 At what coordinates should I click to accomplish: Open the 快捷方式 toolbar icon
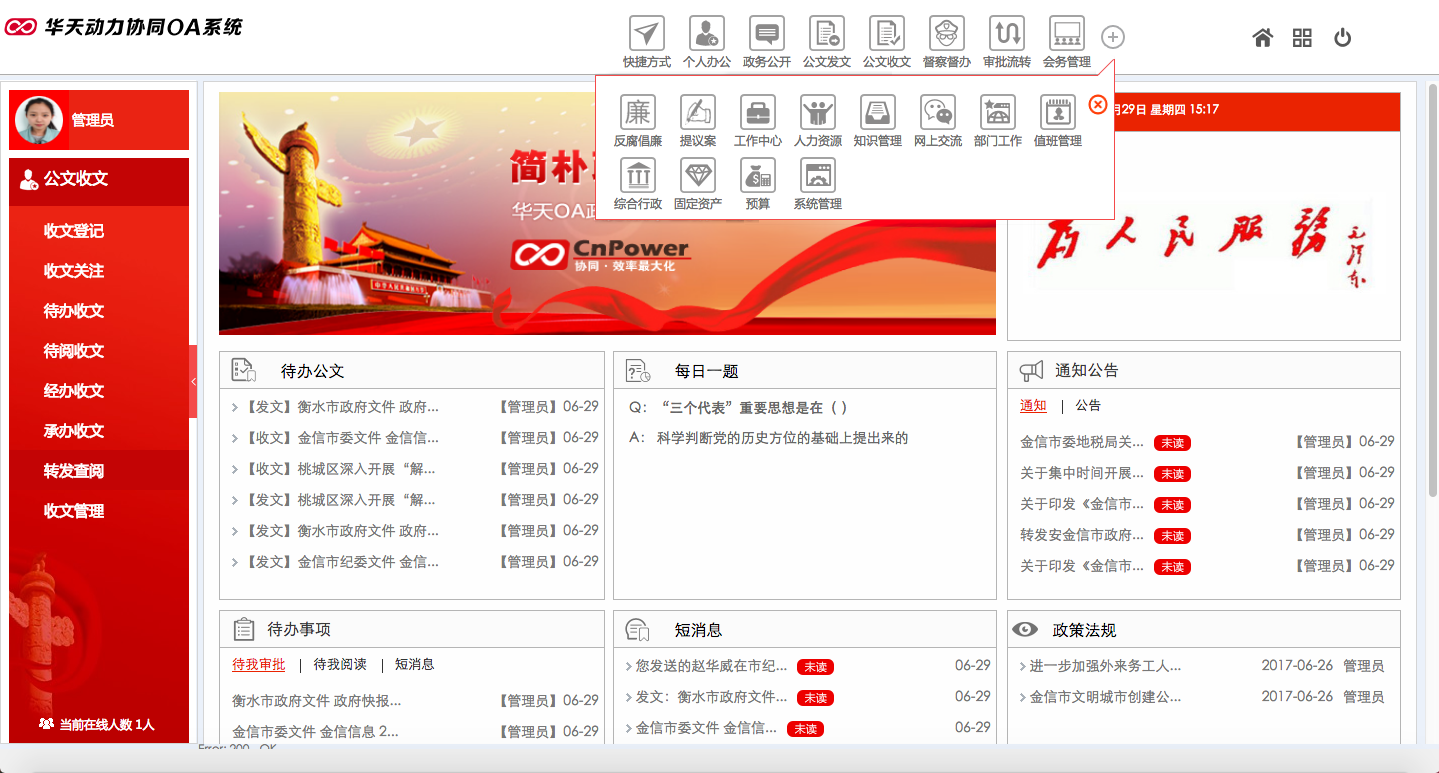[645, 36]
